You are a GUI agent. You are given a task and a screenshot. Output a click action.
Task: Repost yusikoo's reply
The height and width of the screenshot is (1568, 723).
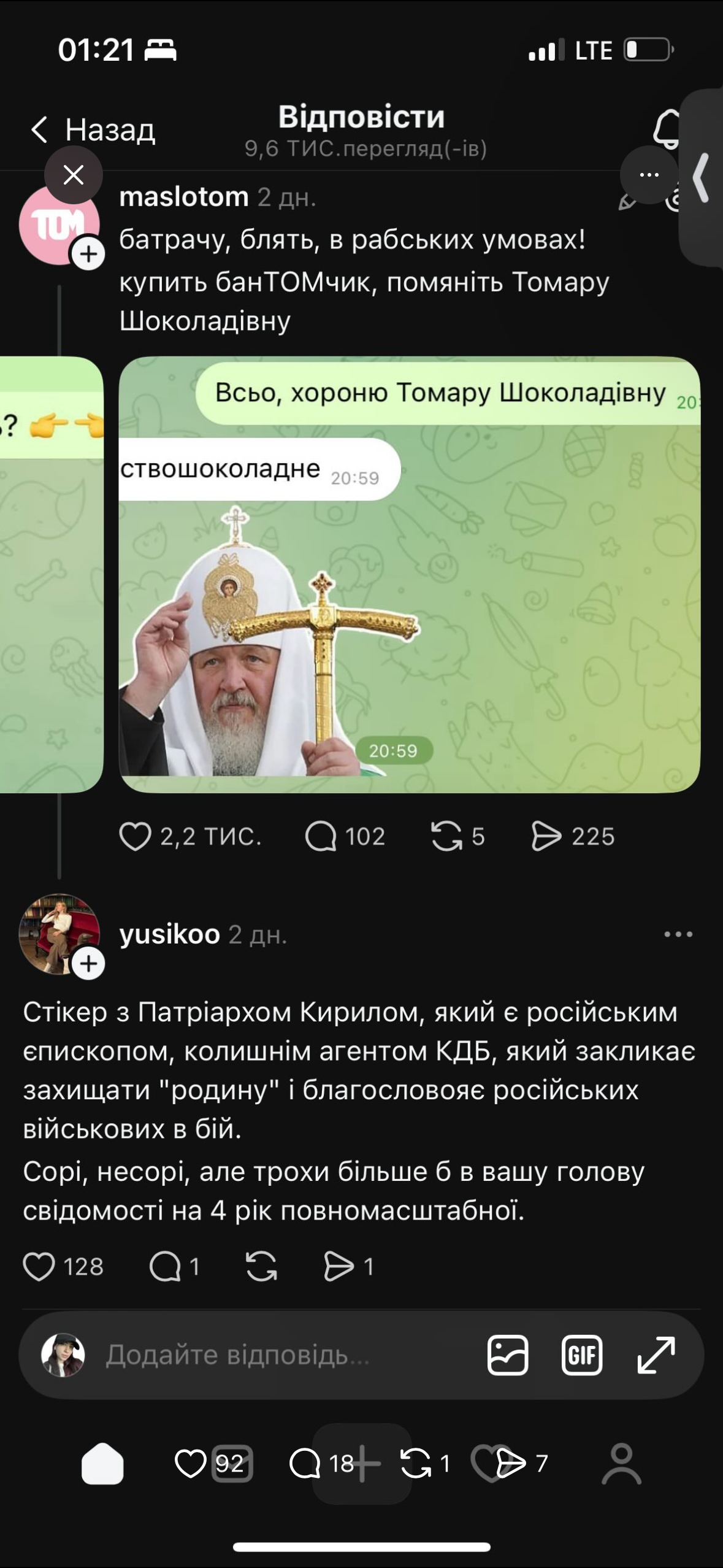261,1267
